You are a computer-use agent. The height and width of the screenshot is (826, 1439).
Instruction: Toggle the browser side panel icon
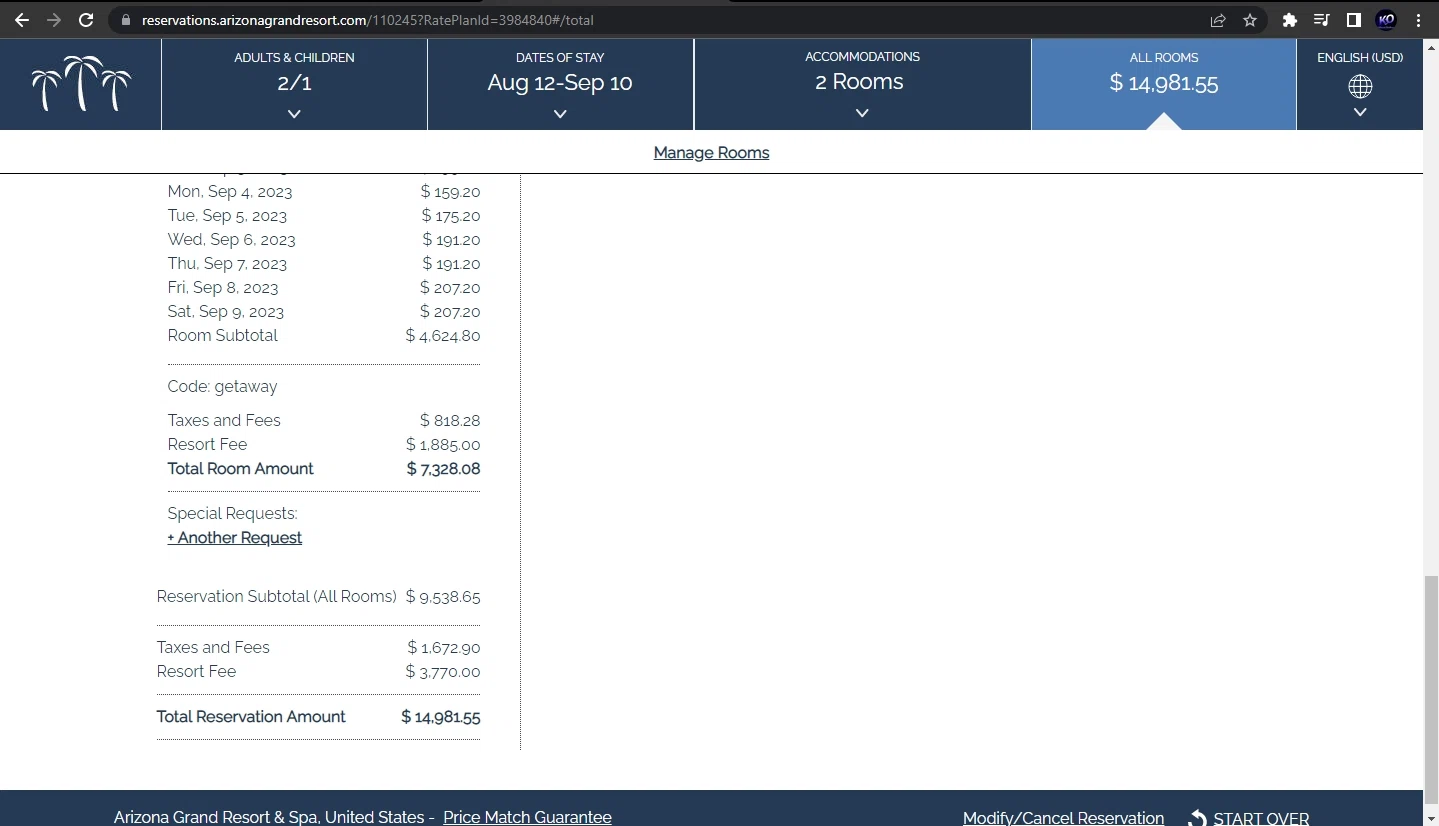tap(1353, 20)
